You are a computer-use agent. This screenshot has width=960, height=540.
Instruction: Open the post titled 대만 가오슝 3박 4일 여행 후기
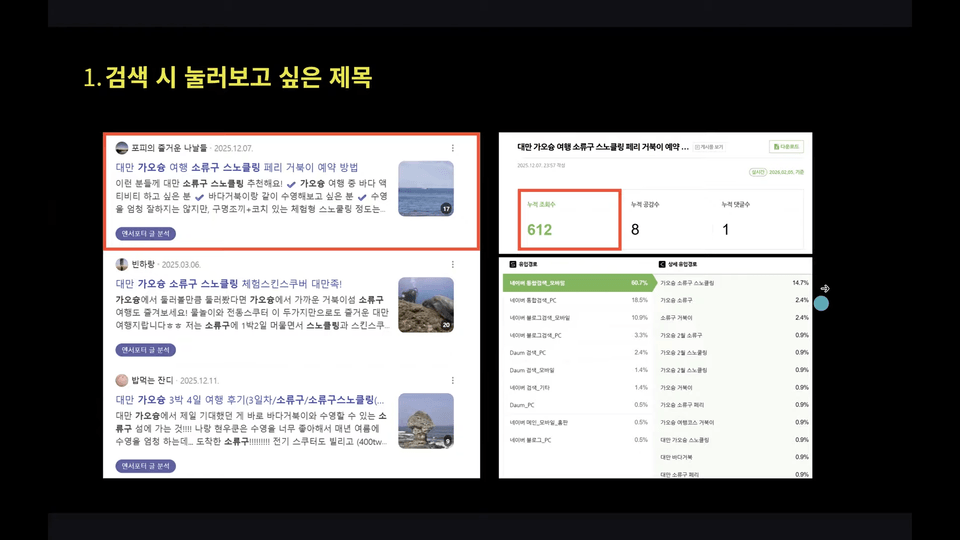pyautogui.click(x=250, y=400)
